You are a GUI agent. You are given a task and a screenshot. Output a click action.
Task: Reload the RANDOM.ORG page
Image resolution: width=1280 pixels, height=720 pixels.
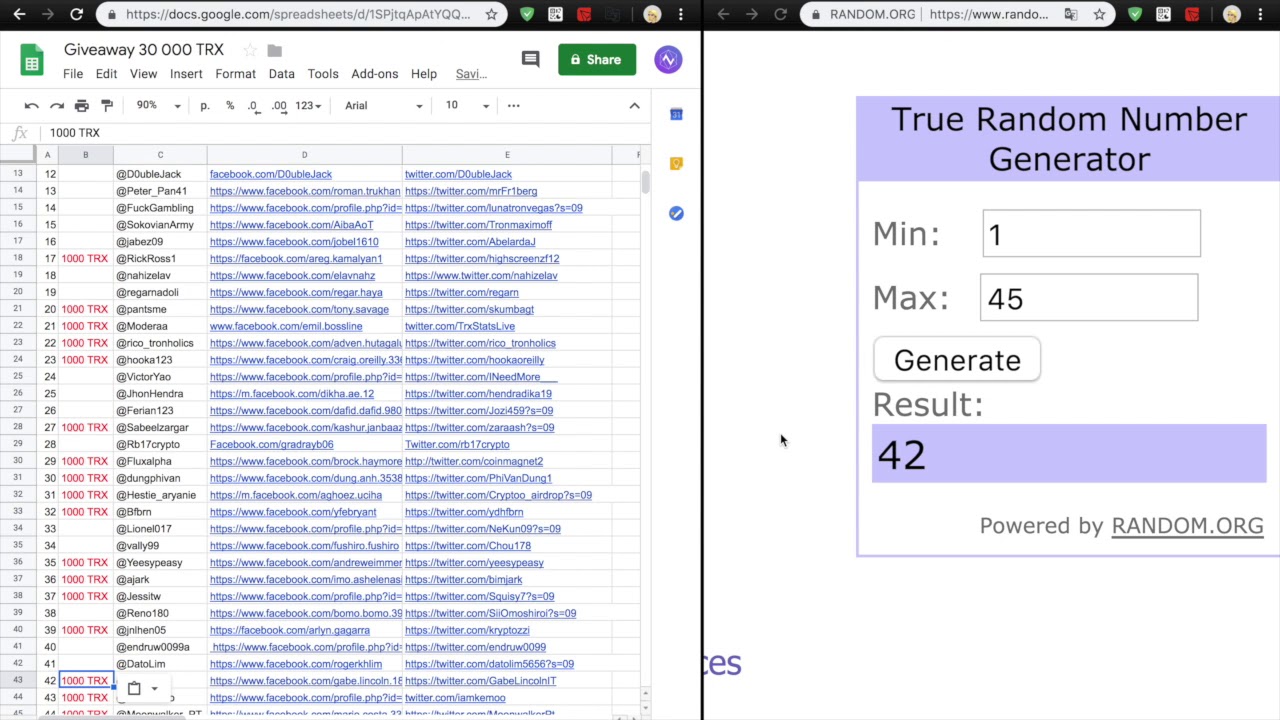point(781,15)
